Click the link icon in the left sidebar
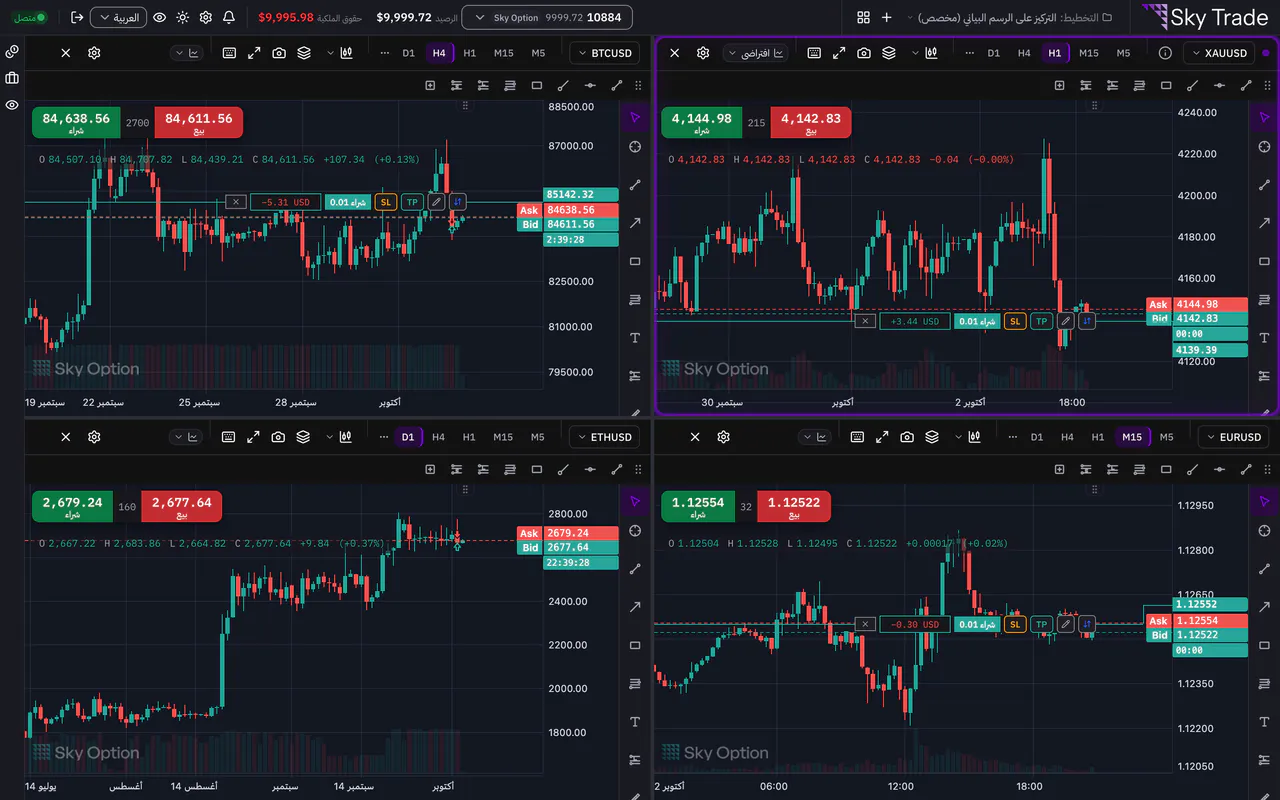The width and height of the screenshot is (1280, 800). 12,51
